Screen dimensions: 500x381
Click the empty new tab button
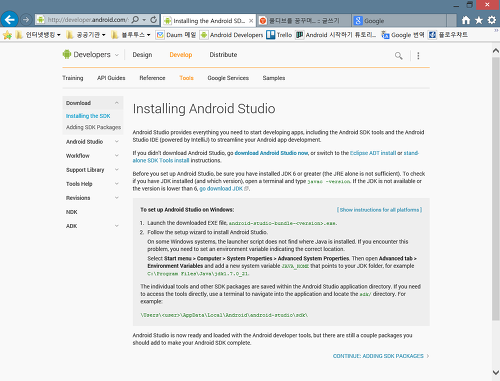coord(452,21)
